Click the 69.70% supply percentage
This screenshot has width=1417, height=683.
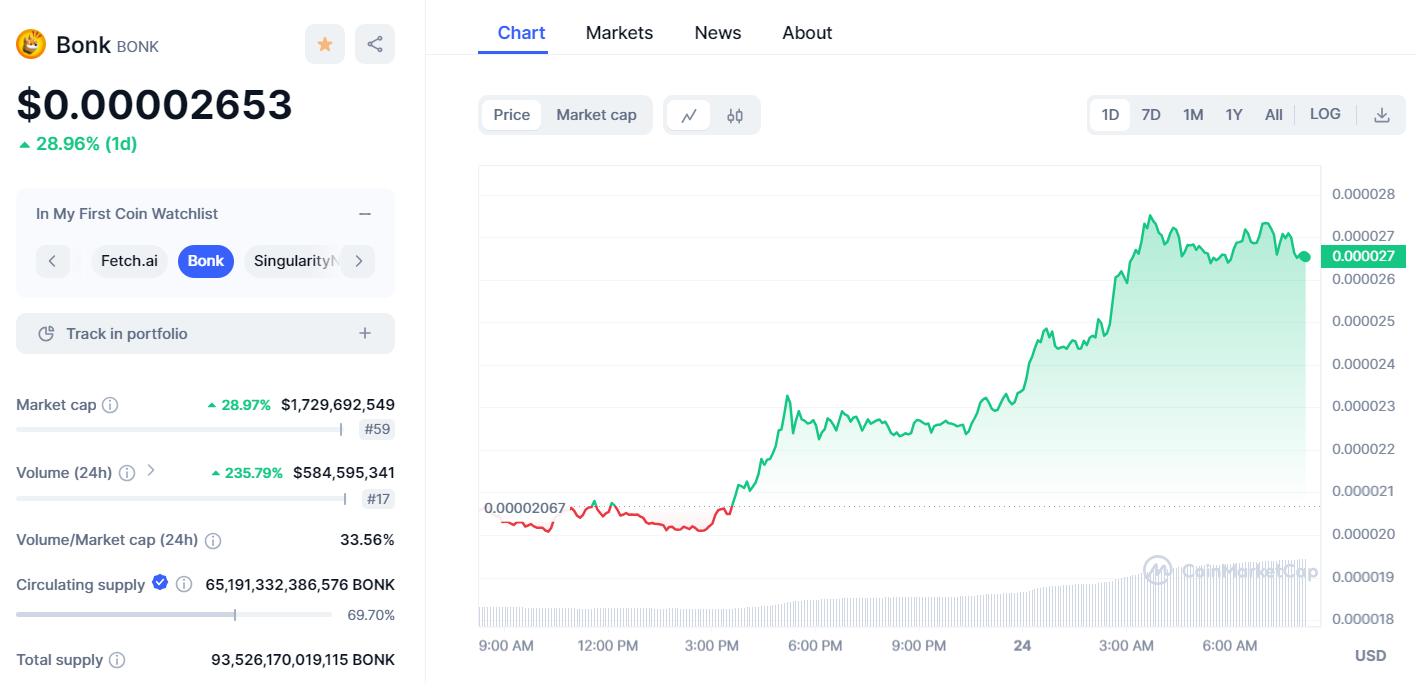371,615
